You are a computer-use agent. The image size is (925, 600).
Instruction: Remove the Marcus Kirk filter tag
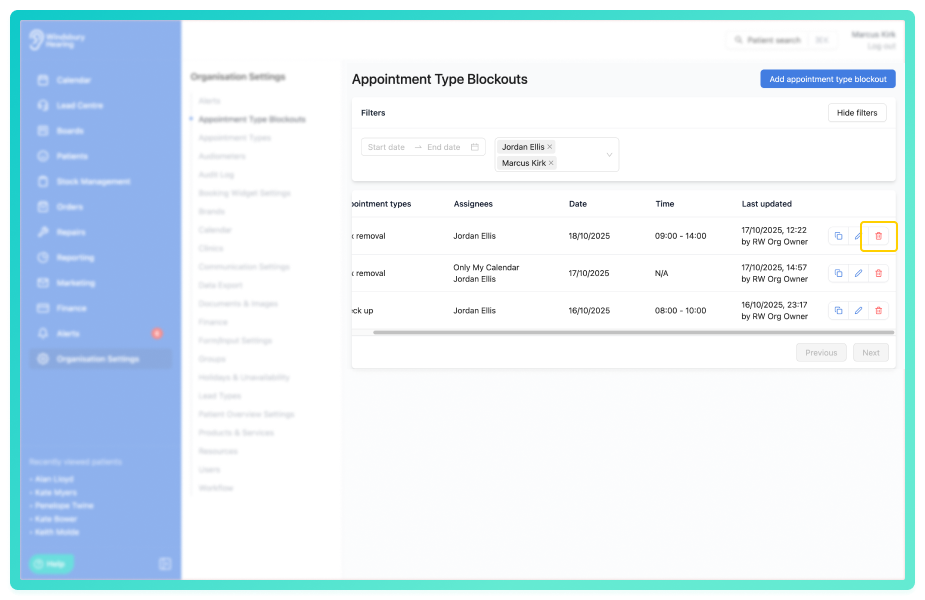pyautogui.click(x=551, y=163)
